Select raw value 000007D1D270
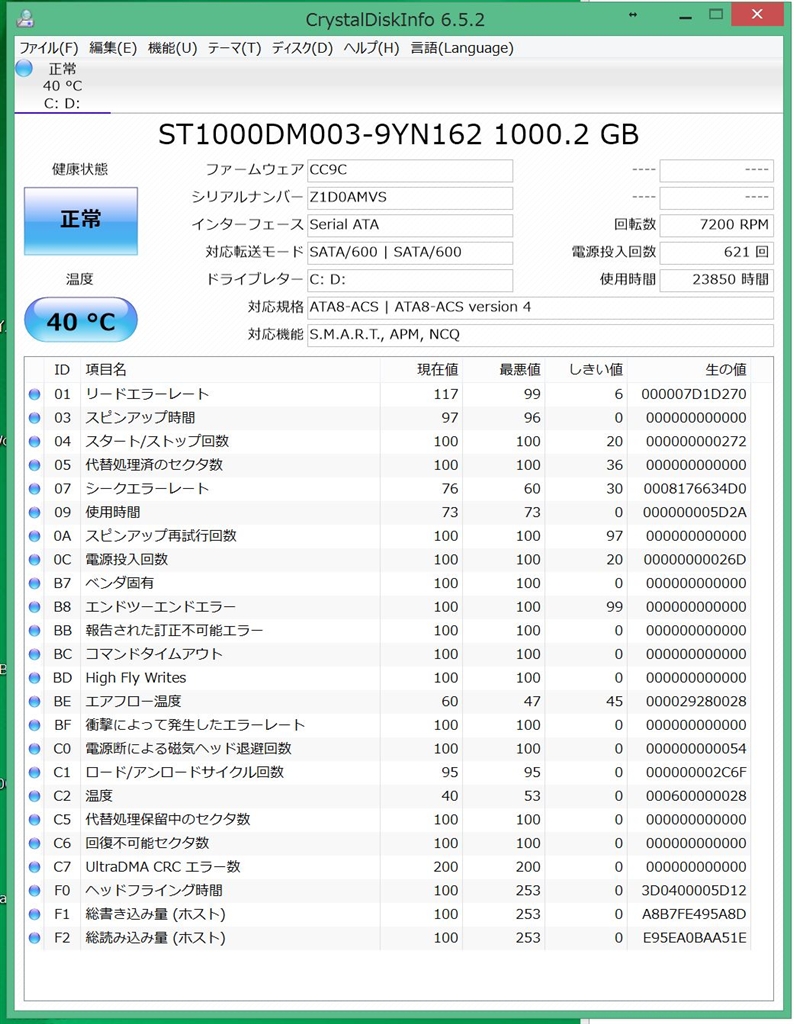796x1024 pixels. pyautogui.click(x=693, y=394)
